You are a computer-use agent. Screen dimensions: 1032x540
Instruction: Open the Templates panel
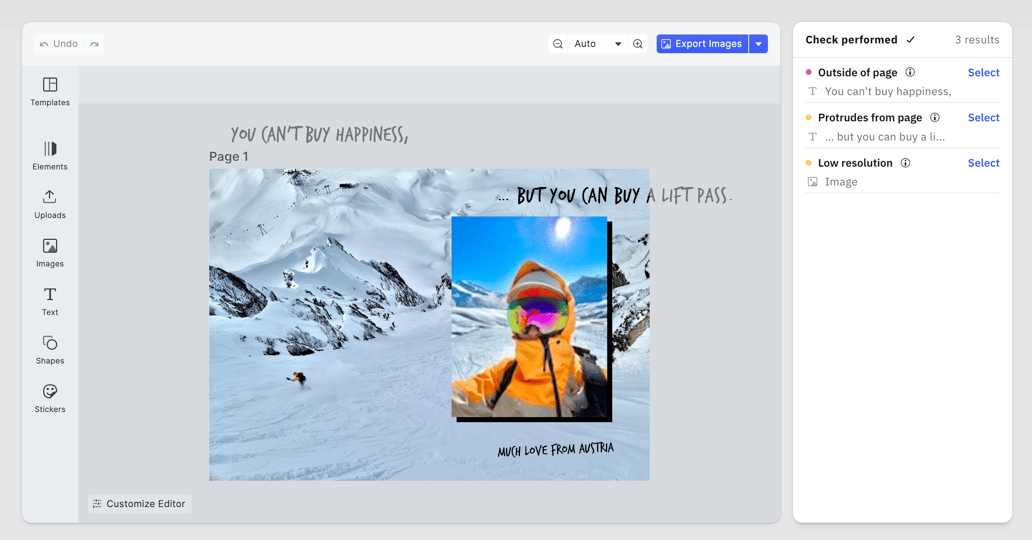[x=50, y=91]
